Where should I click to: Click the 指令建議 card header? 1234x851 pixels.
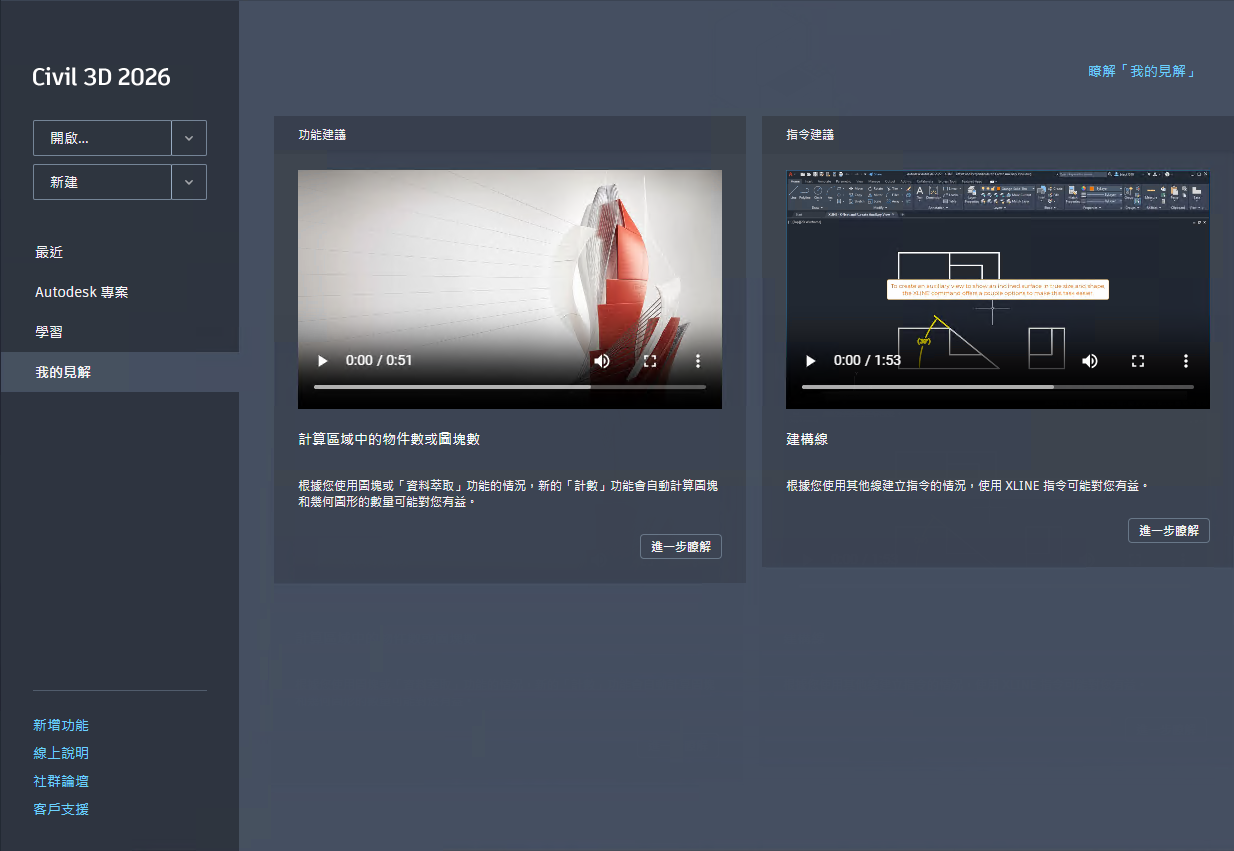pos(998,135)
